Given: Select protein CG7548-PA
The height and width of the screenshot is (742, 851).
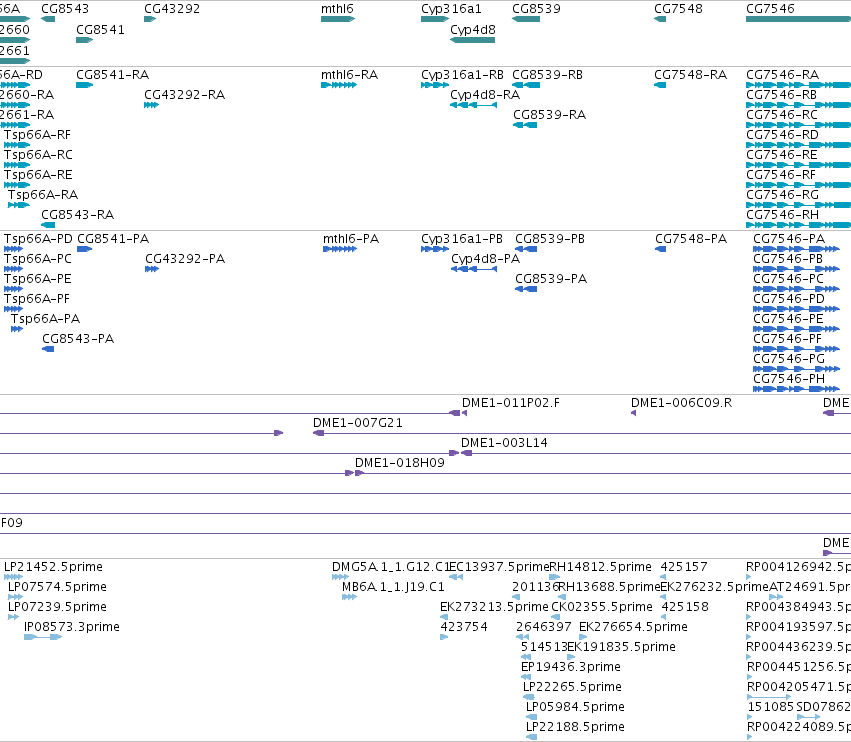Looking at the screenshot, I should point(691,239).
